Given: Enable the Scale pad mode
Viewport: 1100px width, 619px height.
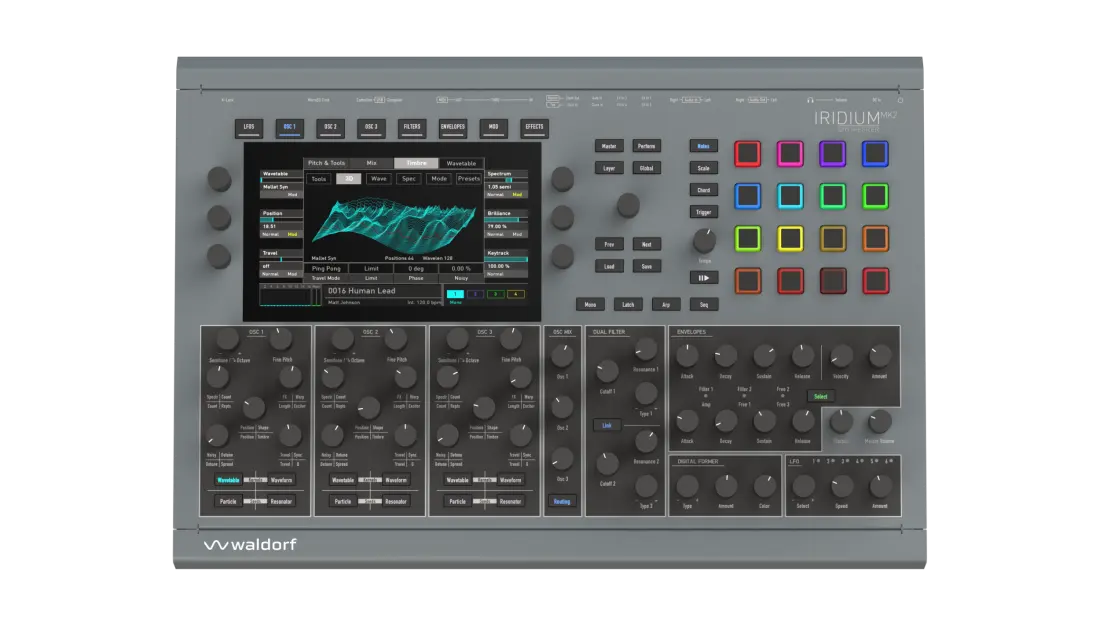Looking at the screenshot, I should 703,168.
